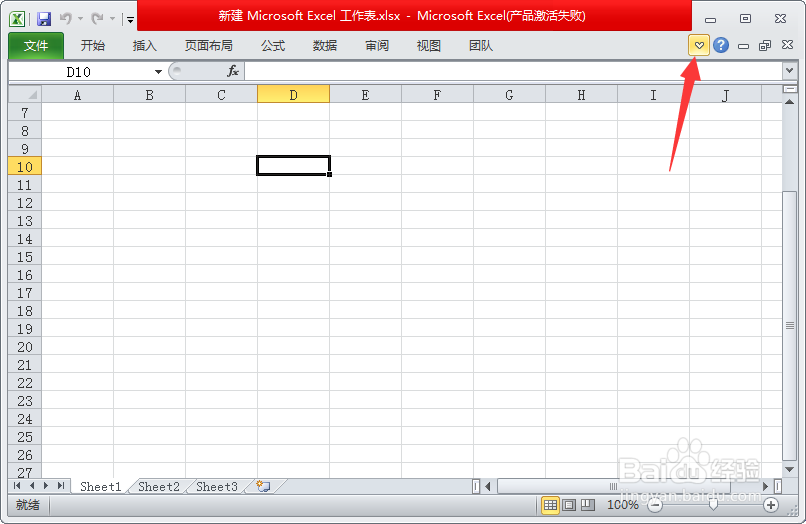Select column H header
The height and width of the screenshot is (524, 806).
tap(581, 95)
